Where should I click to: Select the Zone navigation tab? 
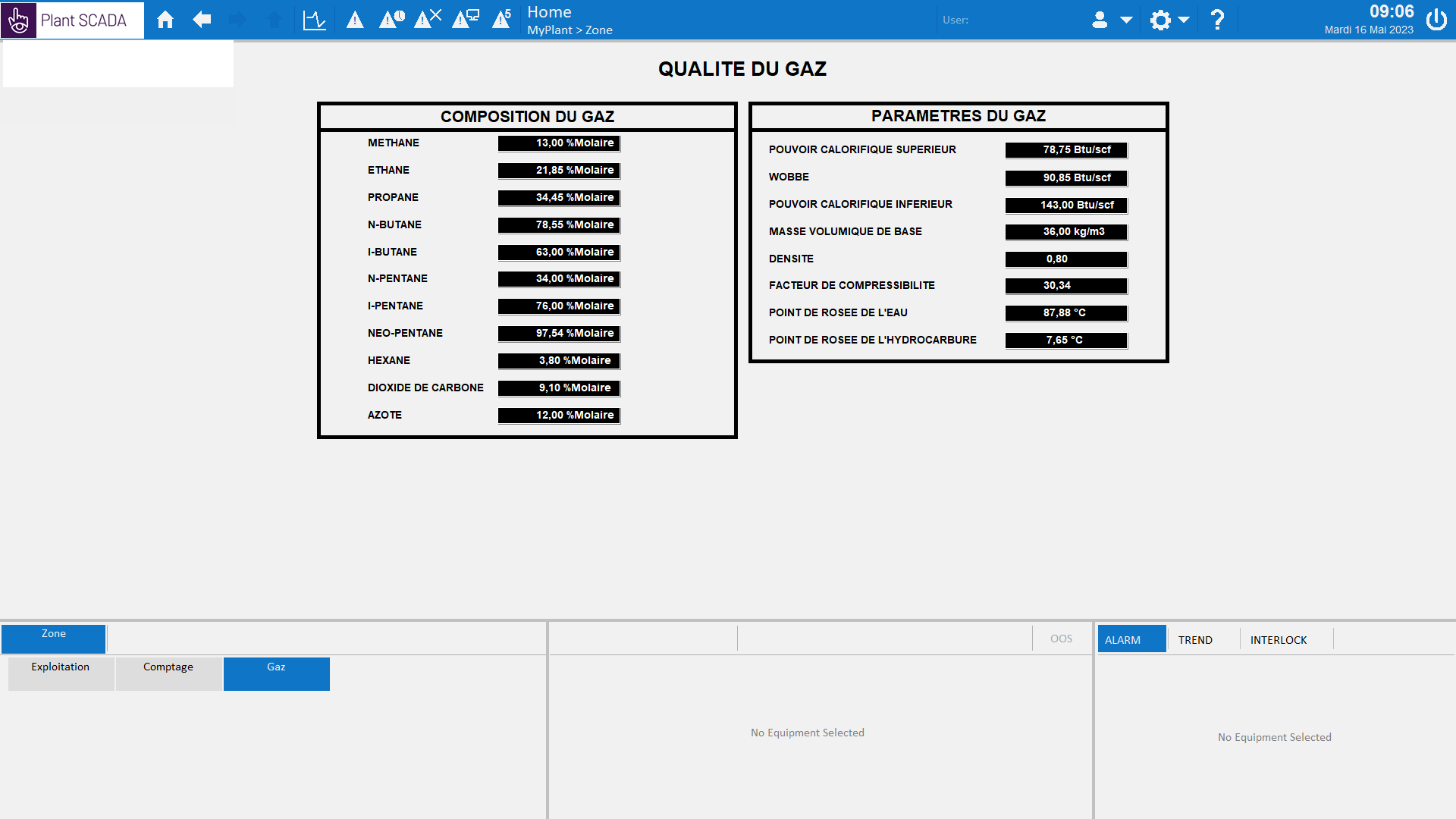(x=54, y=639)
